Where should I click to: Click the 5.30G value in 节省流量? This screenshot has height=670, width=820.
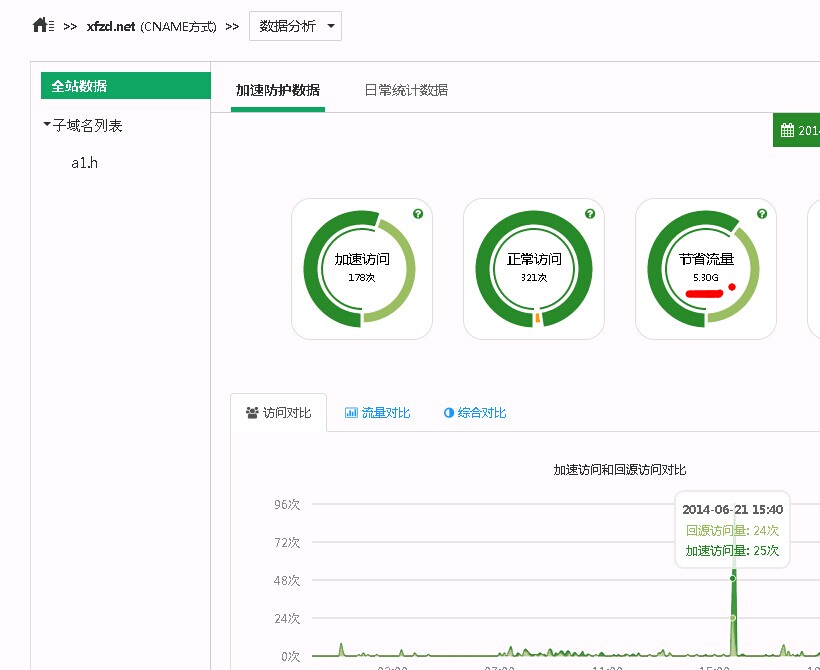(x=705, y=278)
